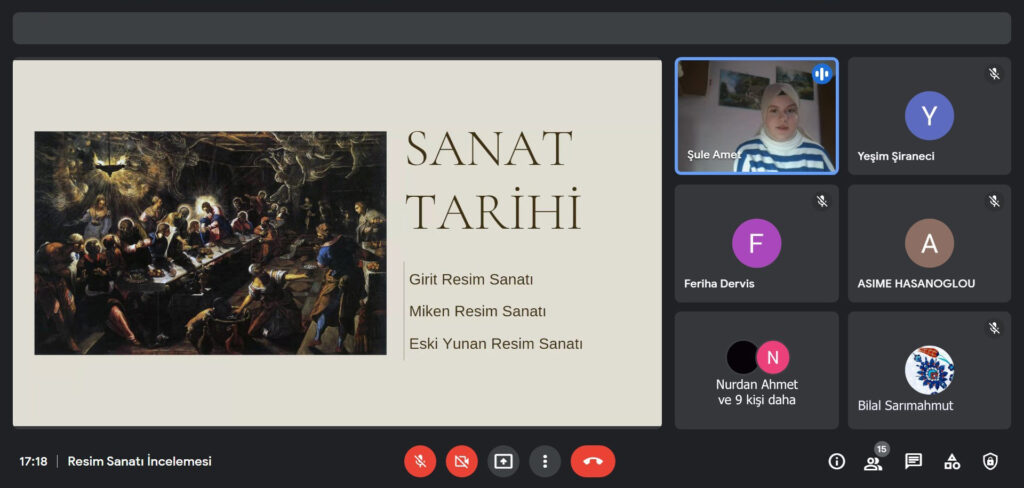Leave the call with red hang-up button
The height and width of the screenshot is (488, 1024).
593,461
